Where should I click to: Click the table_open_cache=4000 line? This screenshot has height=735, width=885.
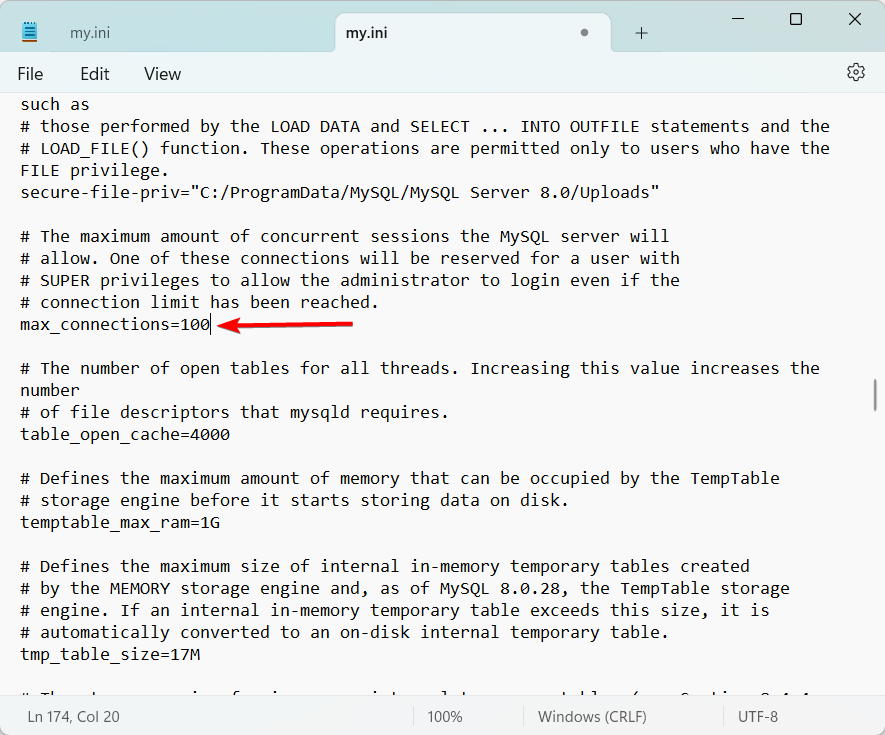[125, 435]
